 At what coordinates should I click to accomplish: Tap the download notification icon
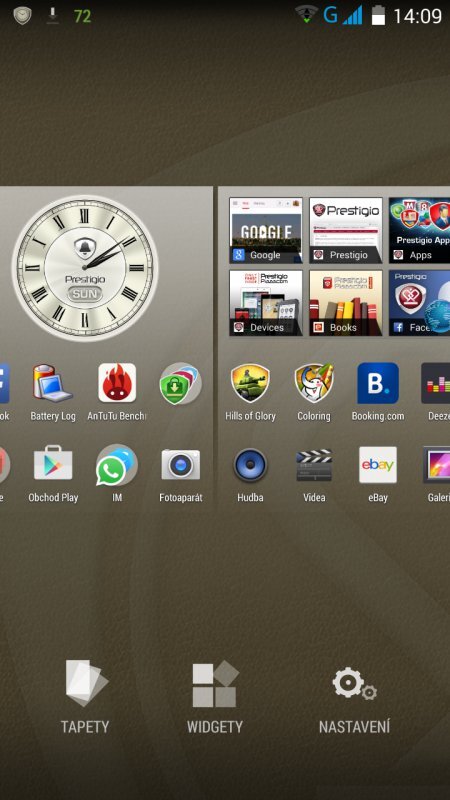pos(53,16)
